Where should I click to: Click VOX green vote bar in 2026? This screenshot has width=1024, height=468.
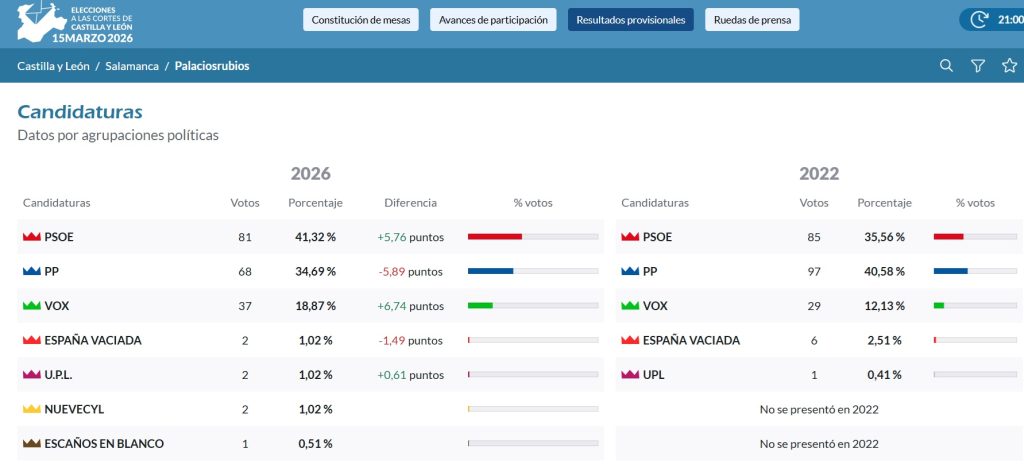(480, 305)
